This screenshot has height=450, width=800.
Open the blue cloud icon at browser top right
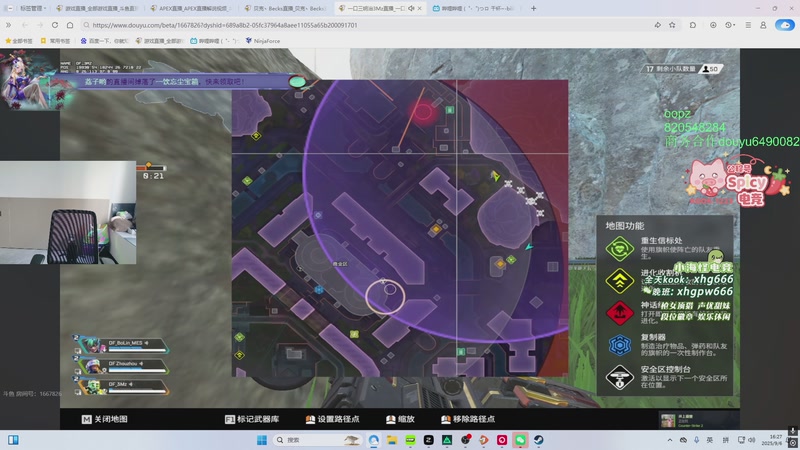click(x=785, y=25)
